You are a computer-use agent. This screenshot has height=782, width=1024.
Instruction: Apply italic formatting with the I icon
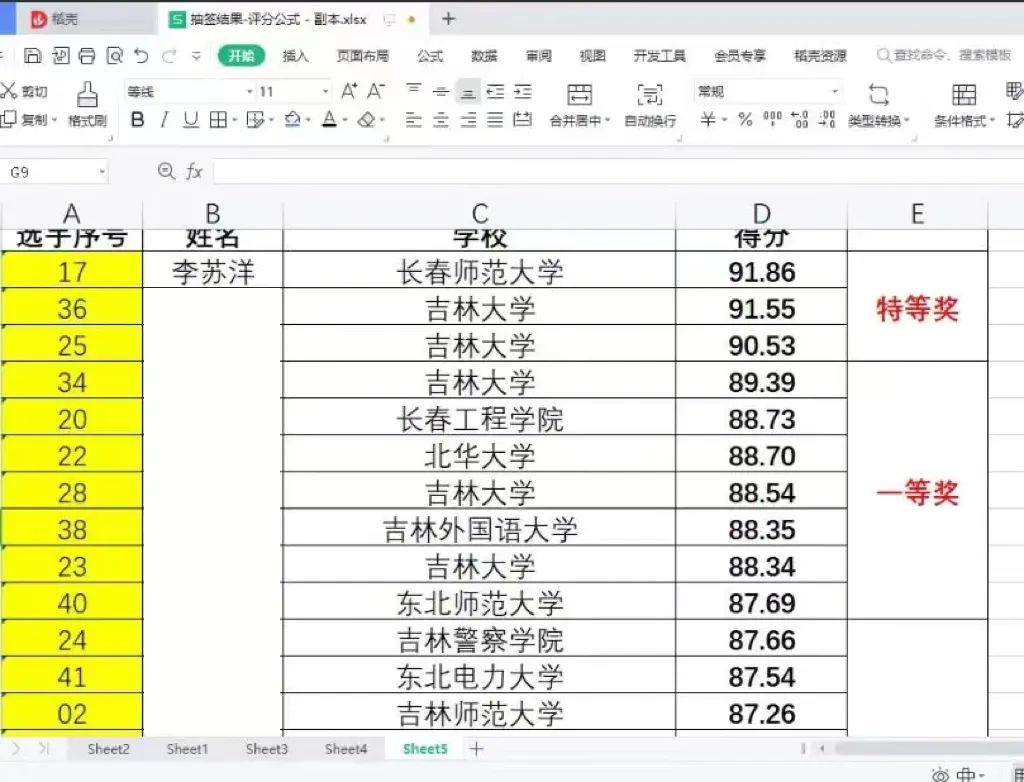[x=165, y=118]
